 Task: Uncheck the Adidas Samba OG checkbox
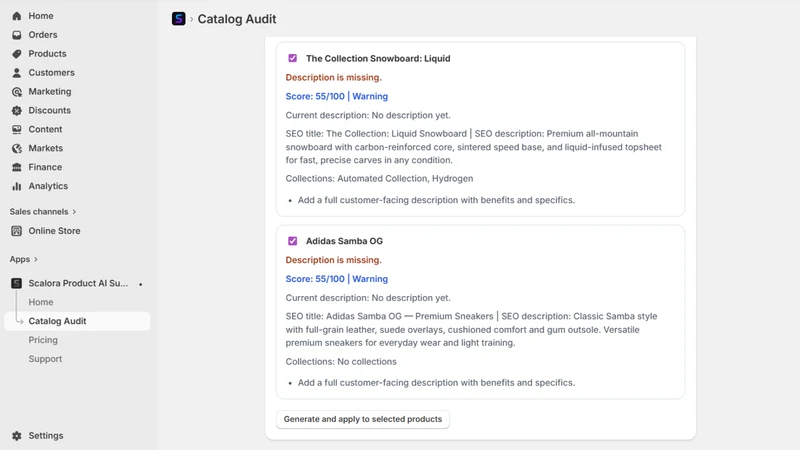coord(292,241)
